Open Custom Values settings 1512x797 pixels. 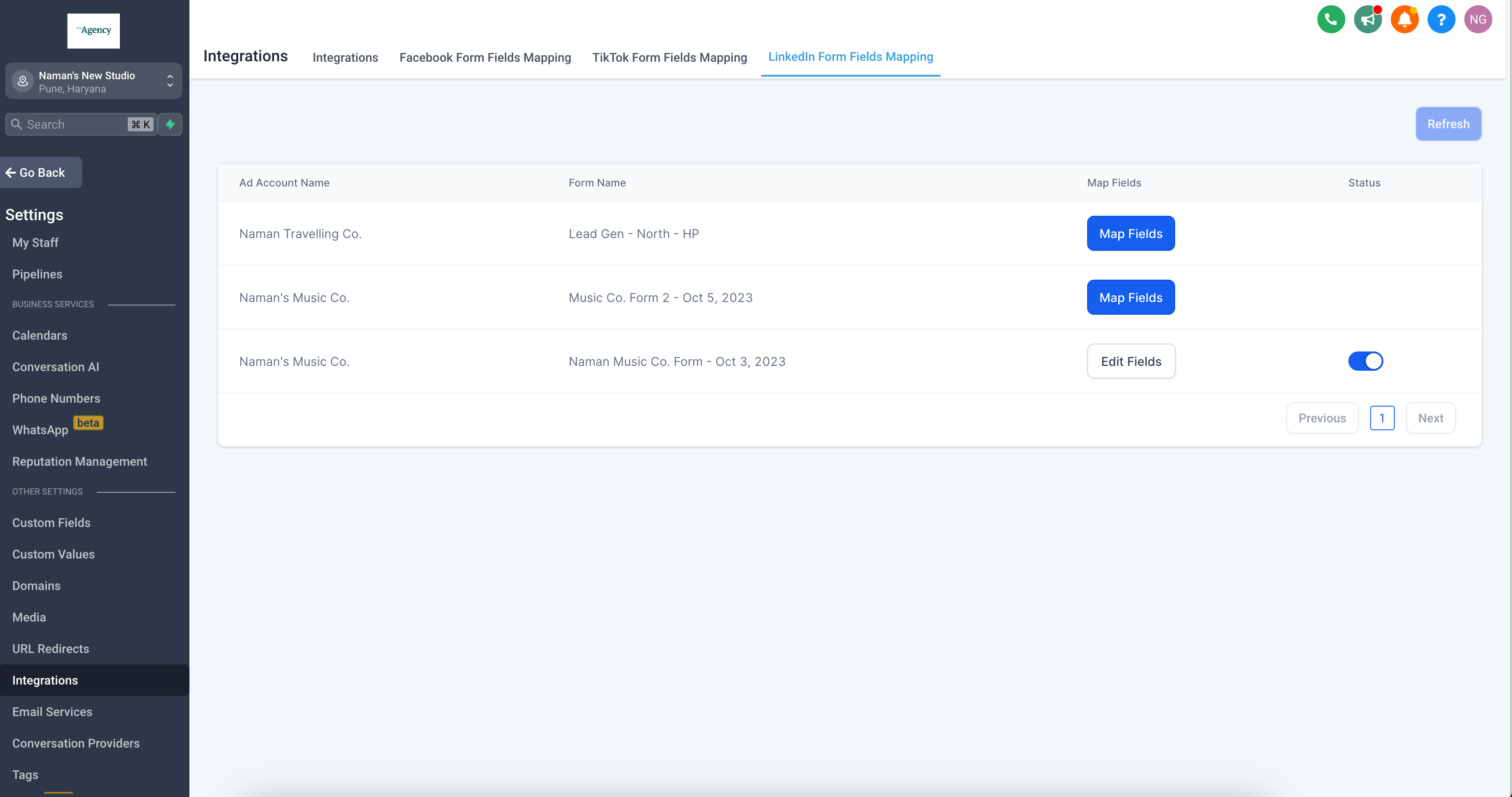pos(53,554)
